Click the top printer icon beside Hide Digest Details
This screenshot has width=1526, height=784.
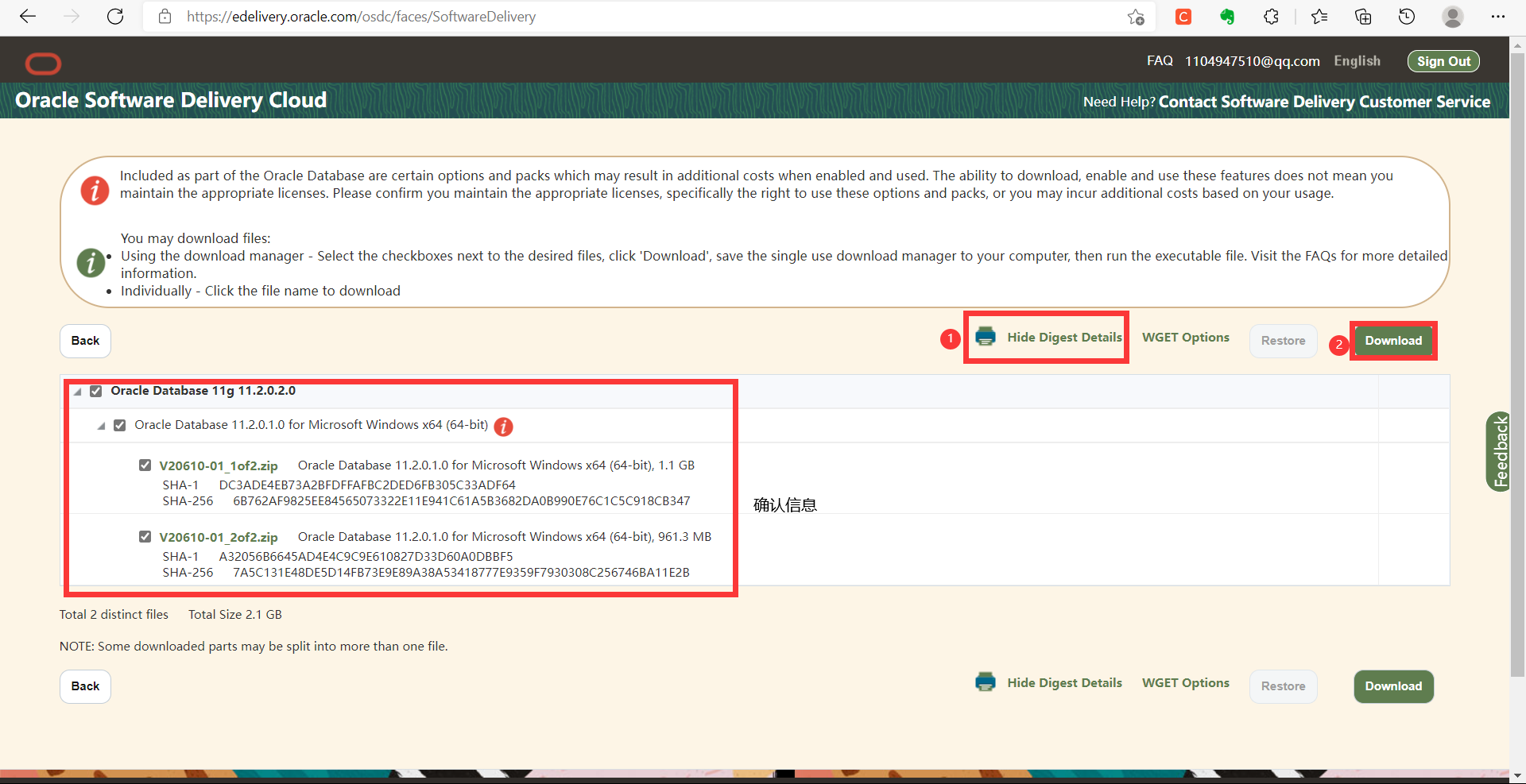click(986, 337)
